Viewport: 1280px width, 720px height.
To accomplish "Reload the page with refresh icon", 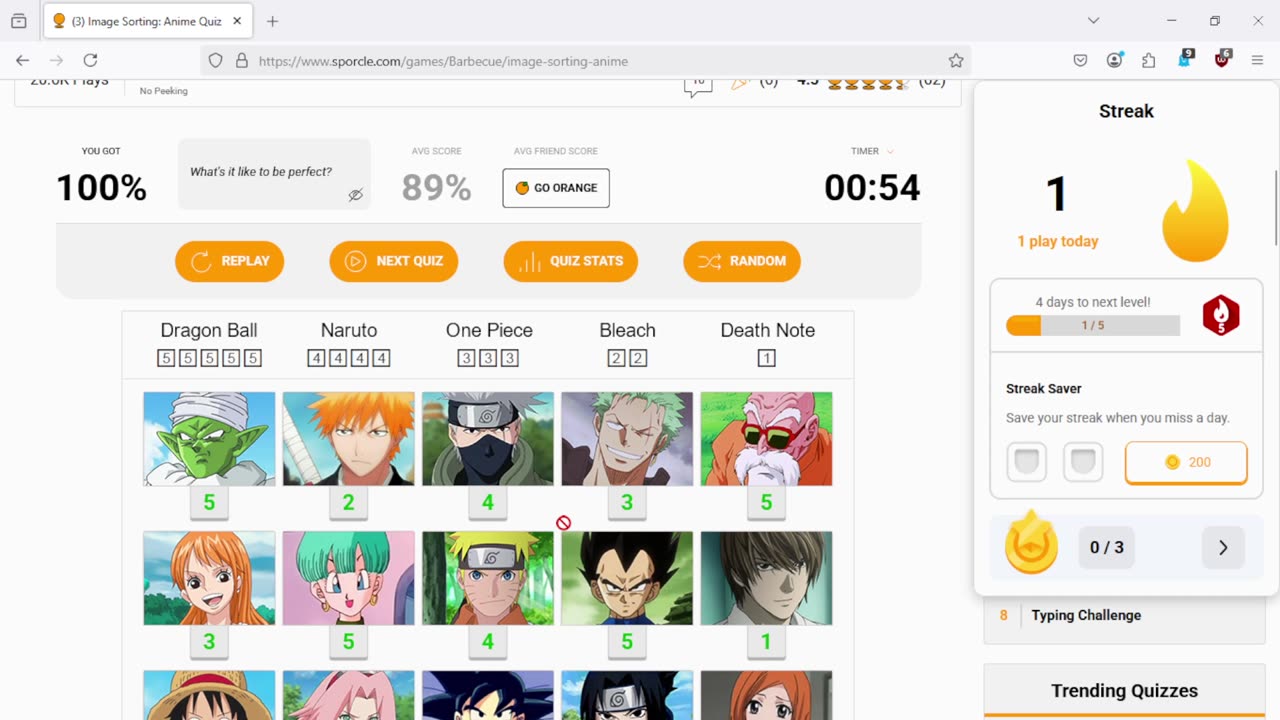I will pyautogui.click(x=90, y=60).
